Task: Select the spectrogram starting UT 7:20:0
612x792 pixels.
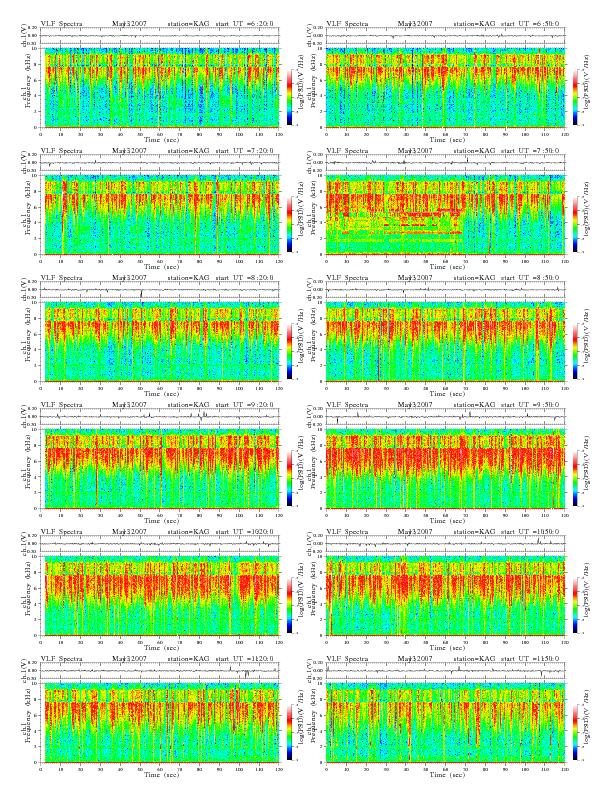Action: [x=160, y=215]
